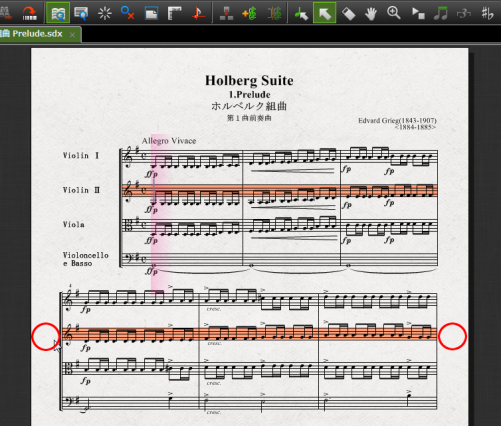Click the play/stop playback icon

[418, 13]
